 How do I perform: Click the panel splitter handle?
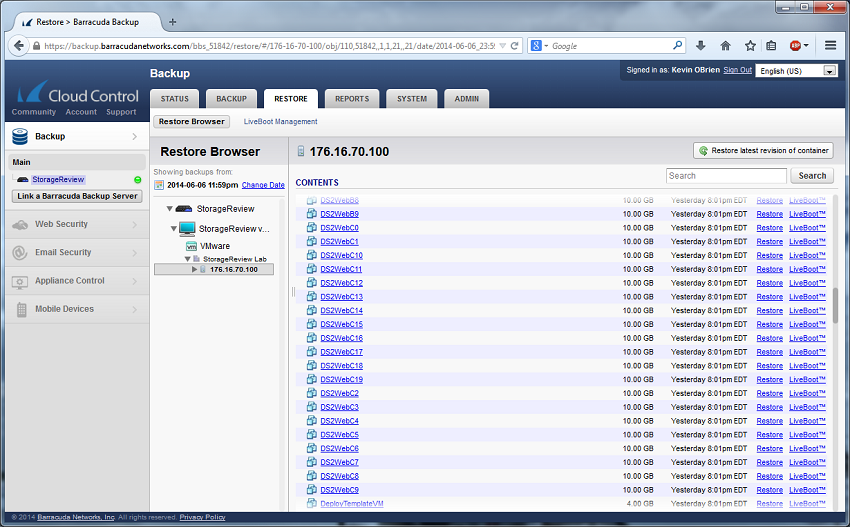point(293,292)
